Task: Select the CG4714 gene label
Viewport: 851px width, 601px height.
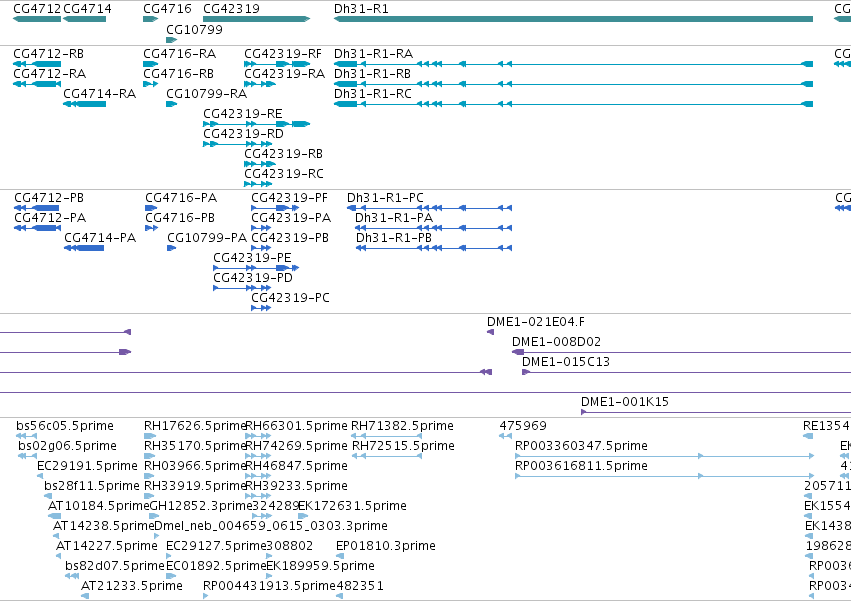Action: 87,9
